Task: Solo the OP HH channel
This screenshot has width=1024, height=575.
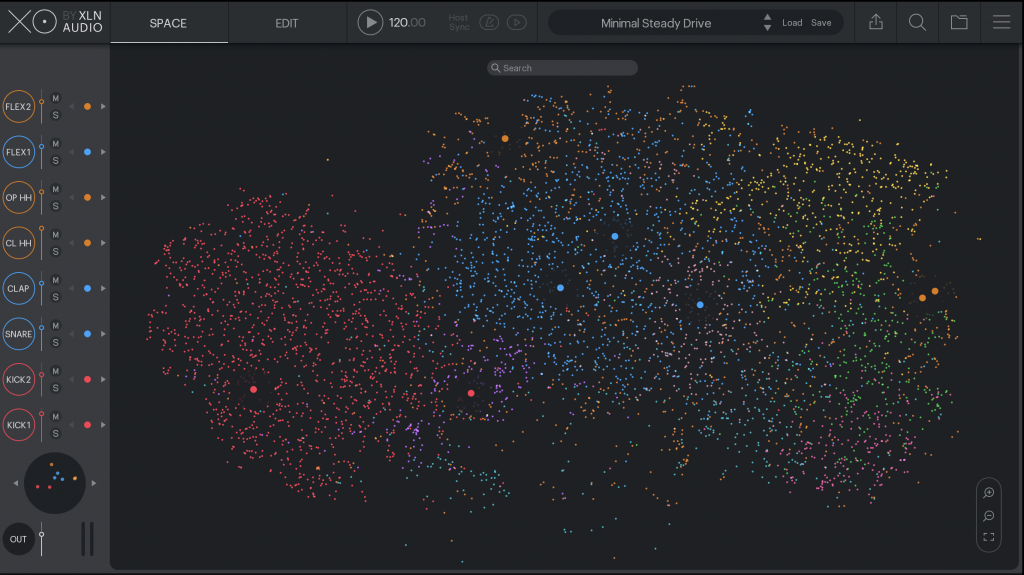Action: (56, 206)
